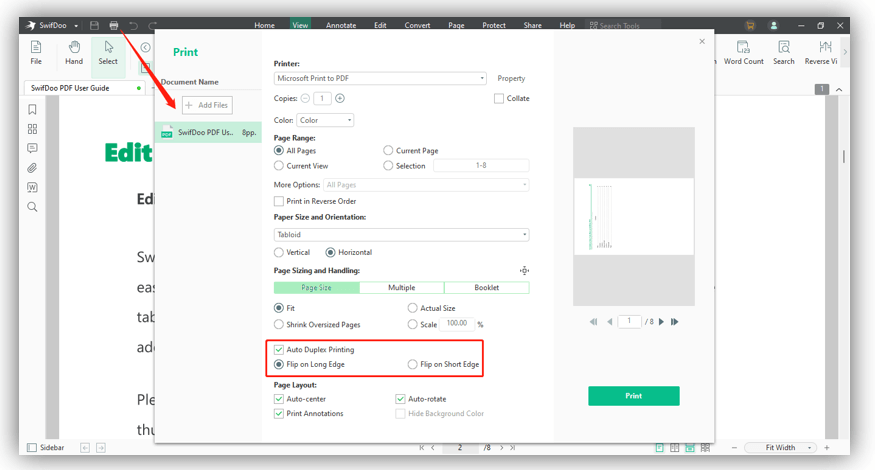
Task: Click the save icon in title bar
Action: point(94,25)
